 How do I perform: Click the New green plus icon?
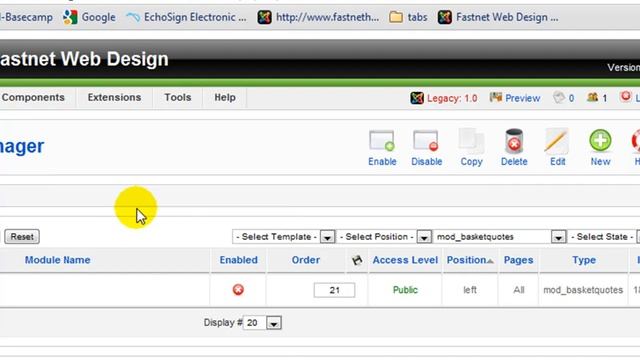pos(600,140)
